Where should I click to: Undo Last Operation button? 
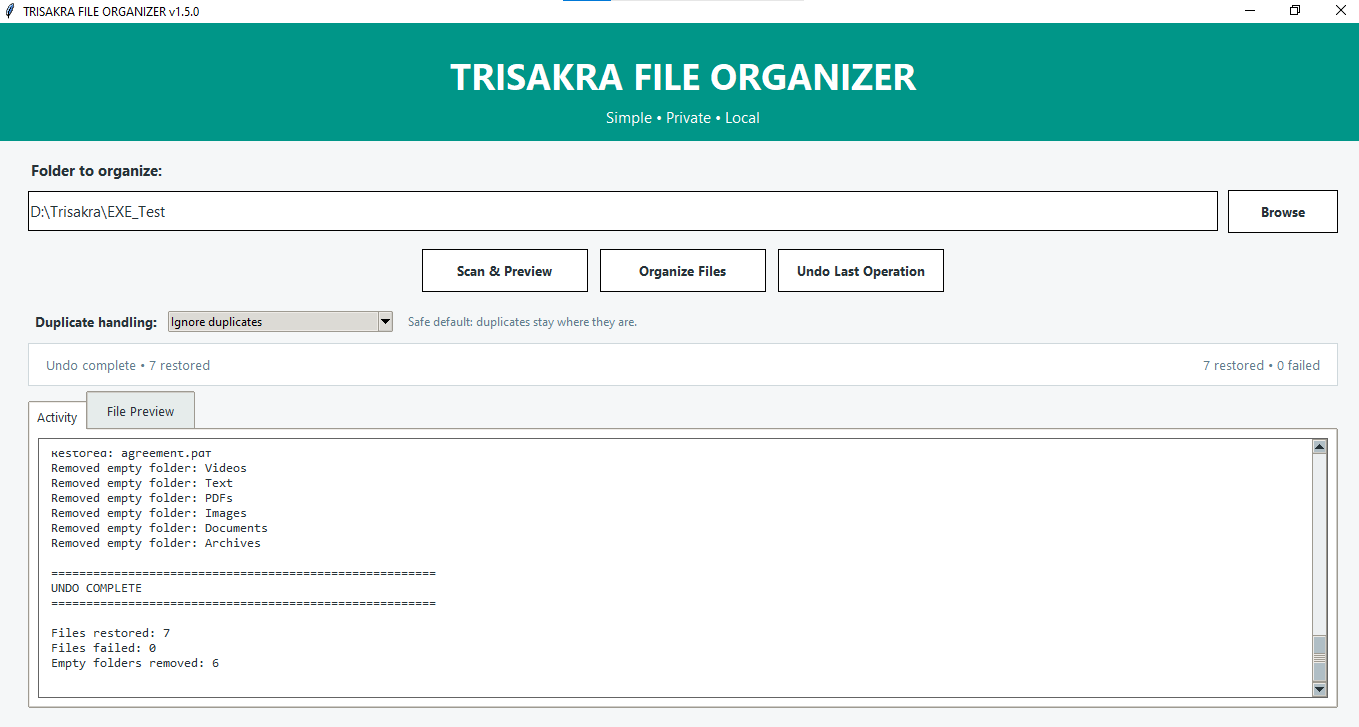point(861,271)
